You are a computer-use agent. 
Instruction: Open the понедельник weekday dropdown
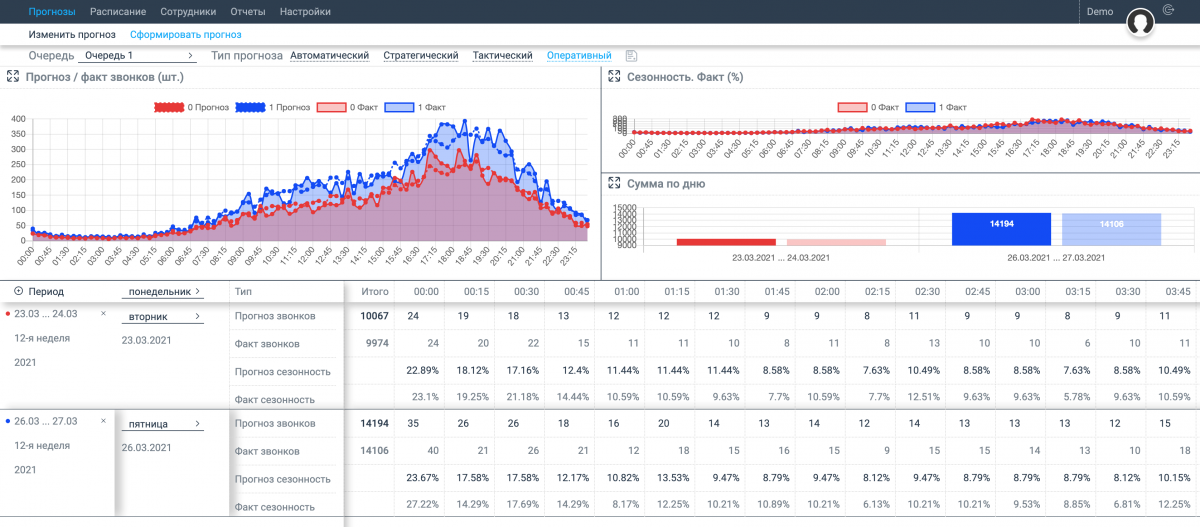pyautogui.click(x=163, y=292)
